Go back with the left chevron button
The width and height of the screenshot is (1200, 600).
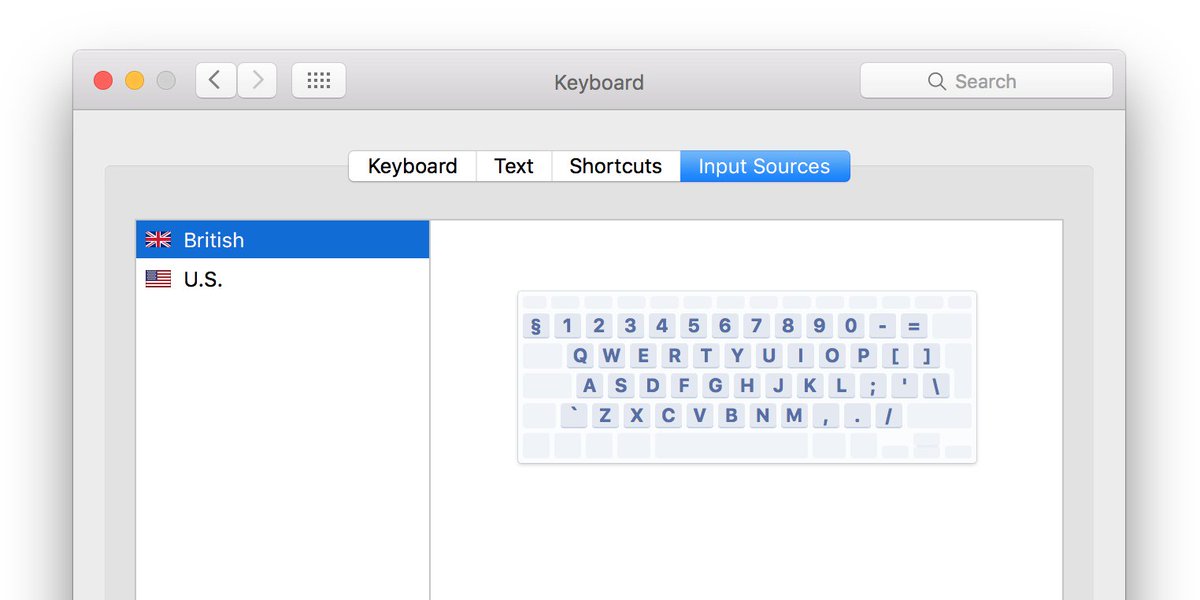216,80
